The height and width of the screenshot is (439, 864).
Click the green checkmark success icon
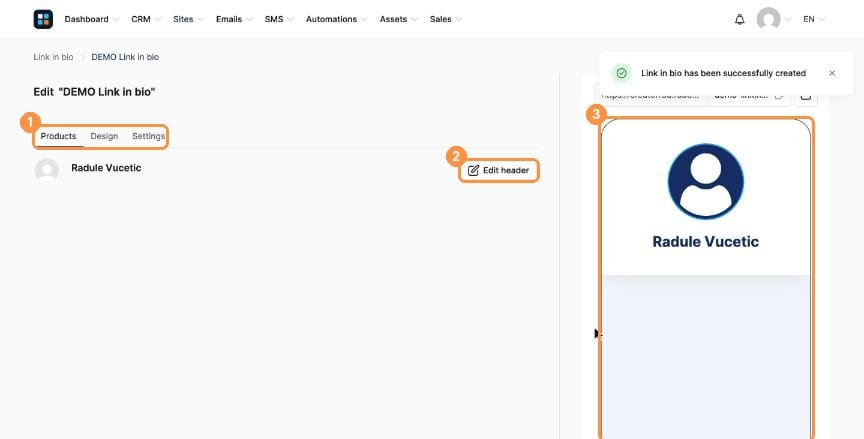tap(622, 73)
